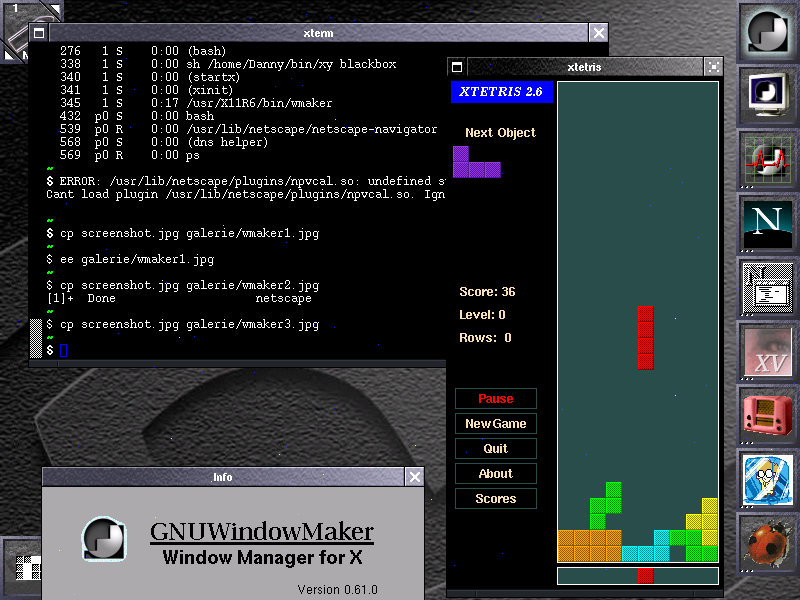Click the falling red bar piece in xtetris
The height and width of the screenshot is (600, 800).
(x=645, y=338)
